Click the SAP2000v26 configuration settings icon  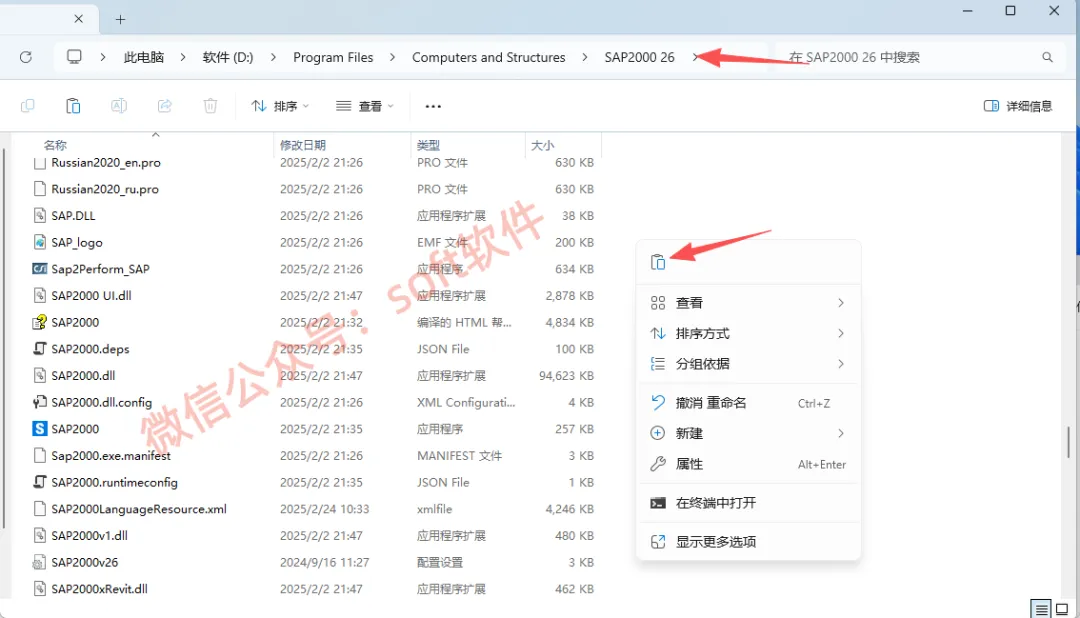click(x=40, y=562)
